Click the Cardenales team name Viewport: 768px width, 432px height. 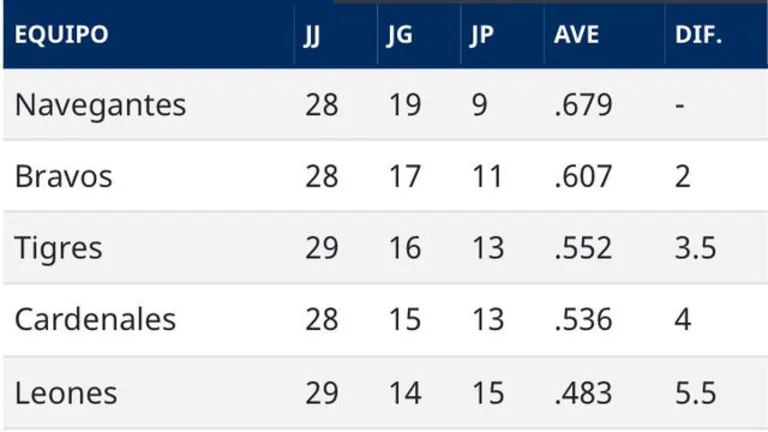point(95,320)
